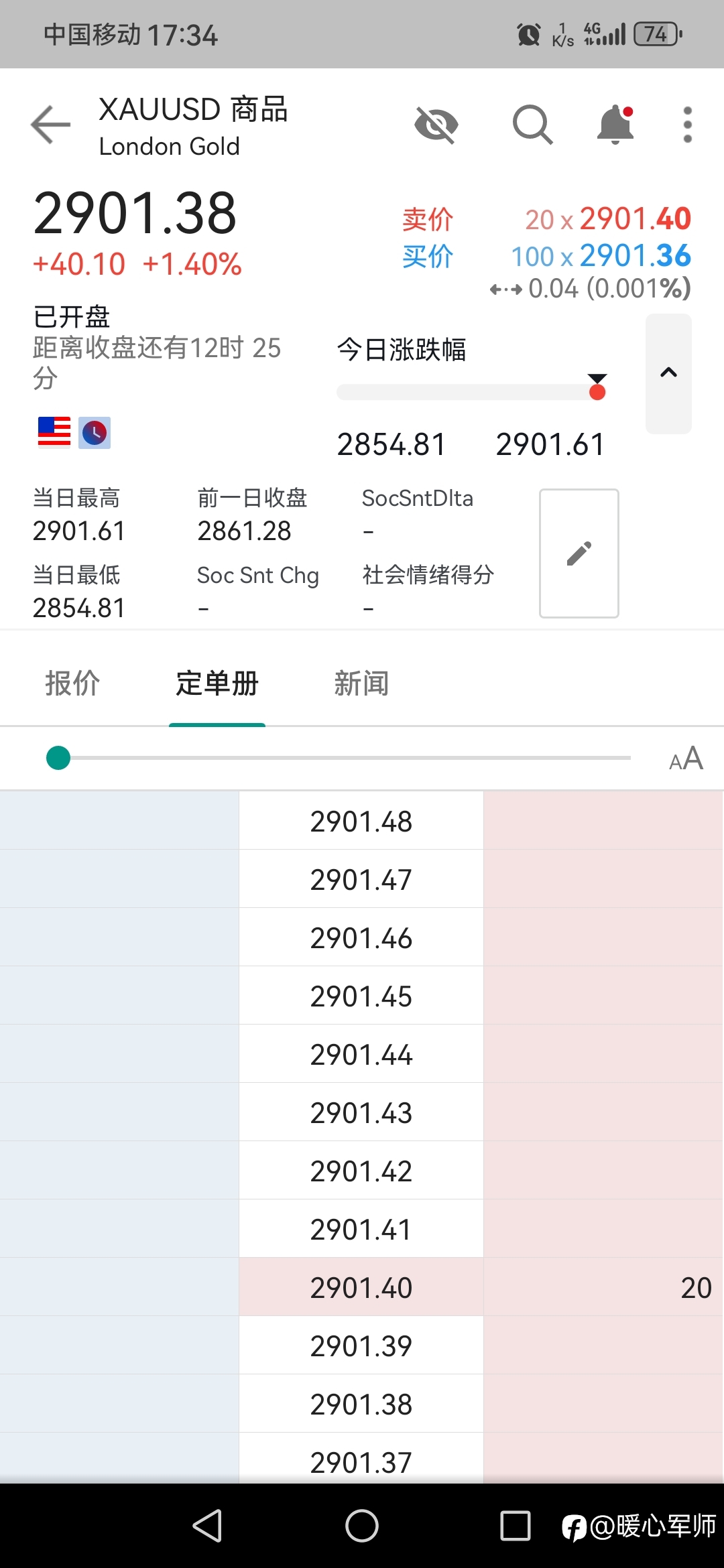Screen dimensions: 724x1568
Task: Click the green font size slider handle
Action: (x=58, y=758)
